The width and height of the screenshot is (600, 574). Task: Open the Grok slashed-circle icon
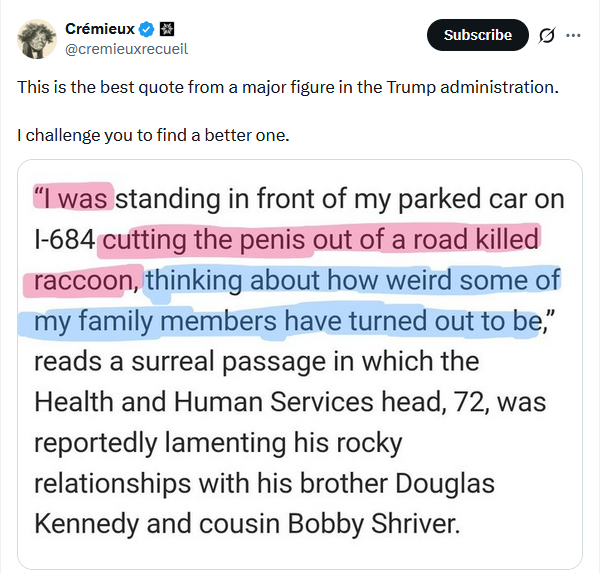pos(546,35)
